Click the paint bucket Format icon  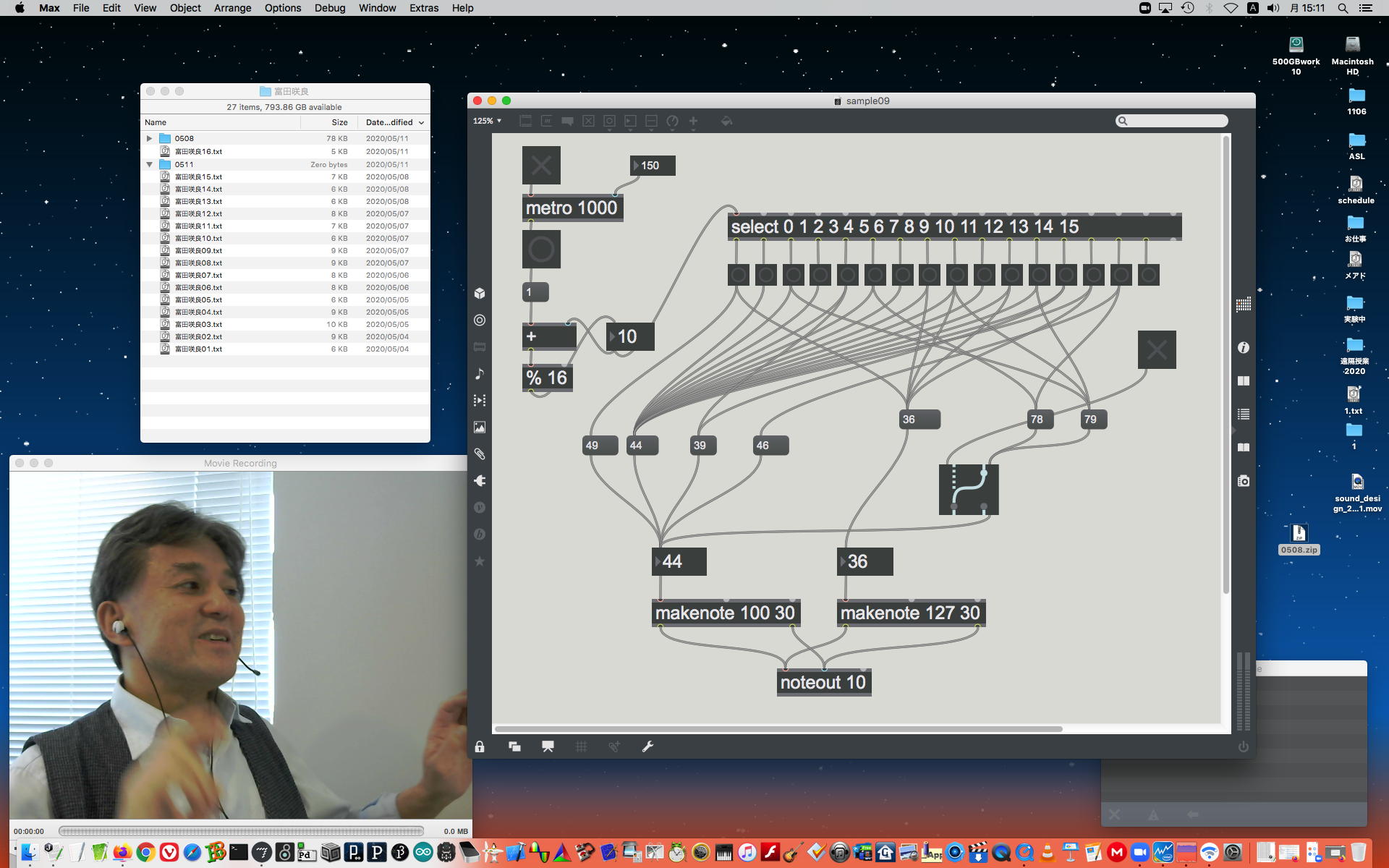(x=726, y=121)
